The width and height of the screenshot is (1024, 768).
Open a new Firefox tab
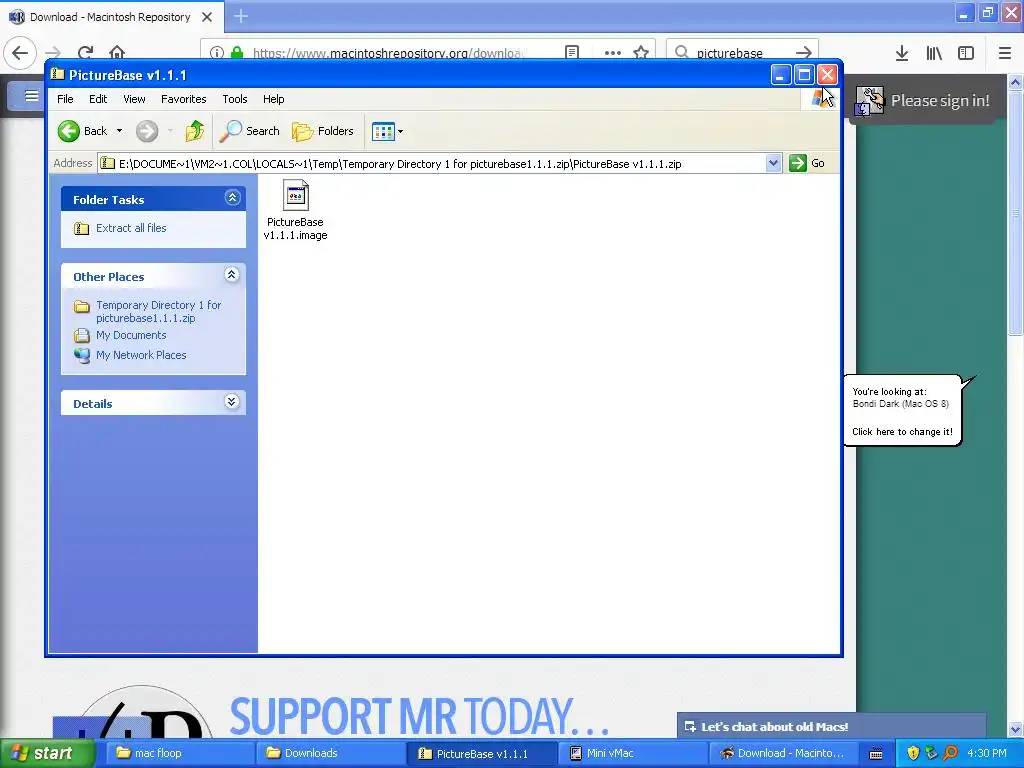[241, 16]
